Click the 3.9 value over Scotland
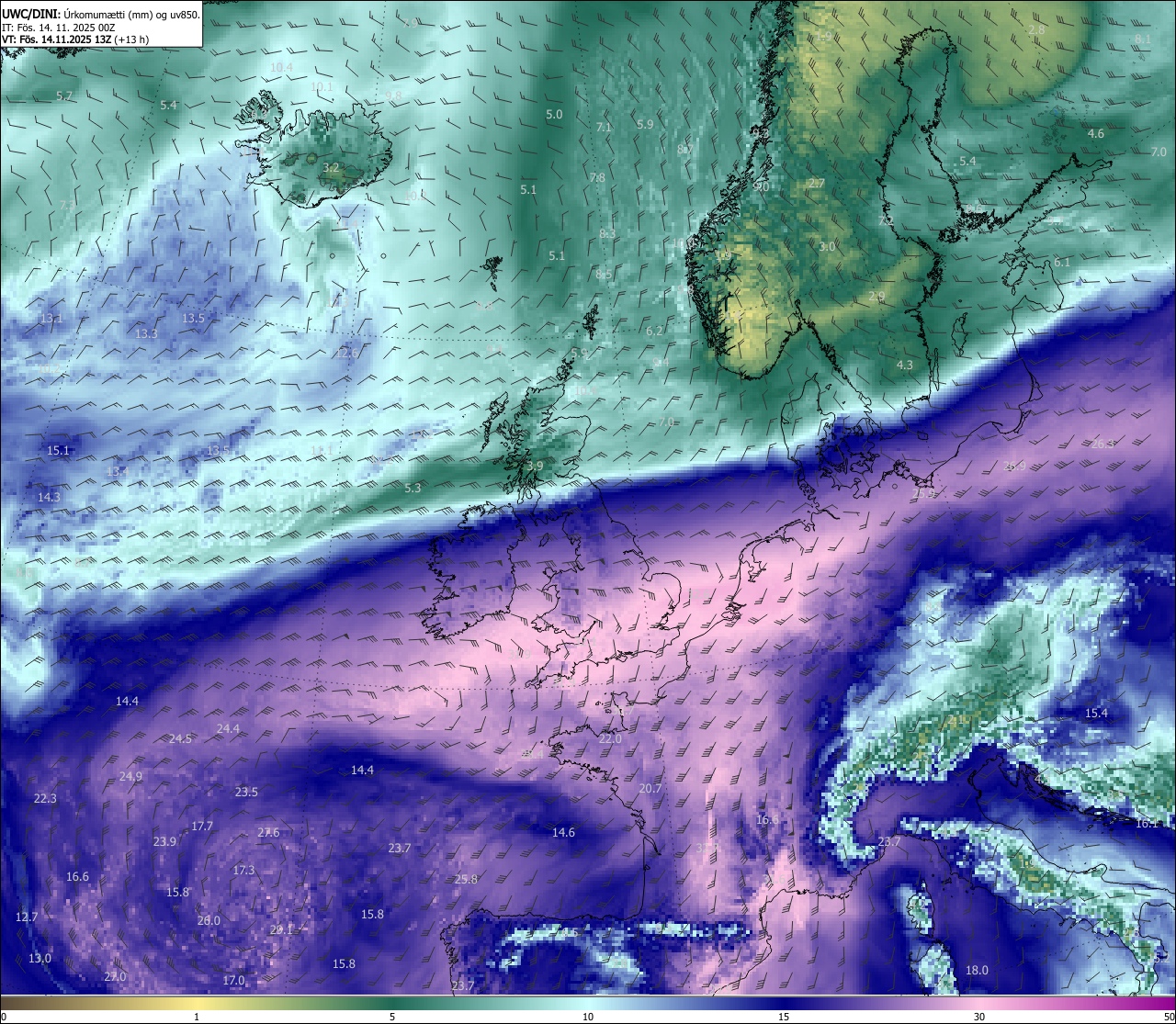The width and height of the screenshot is (1176, 1024). point(535,467)
